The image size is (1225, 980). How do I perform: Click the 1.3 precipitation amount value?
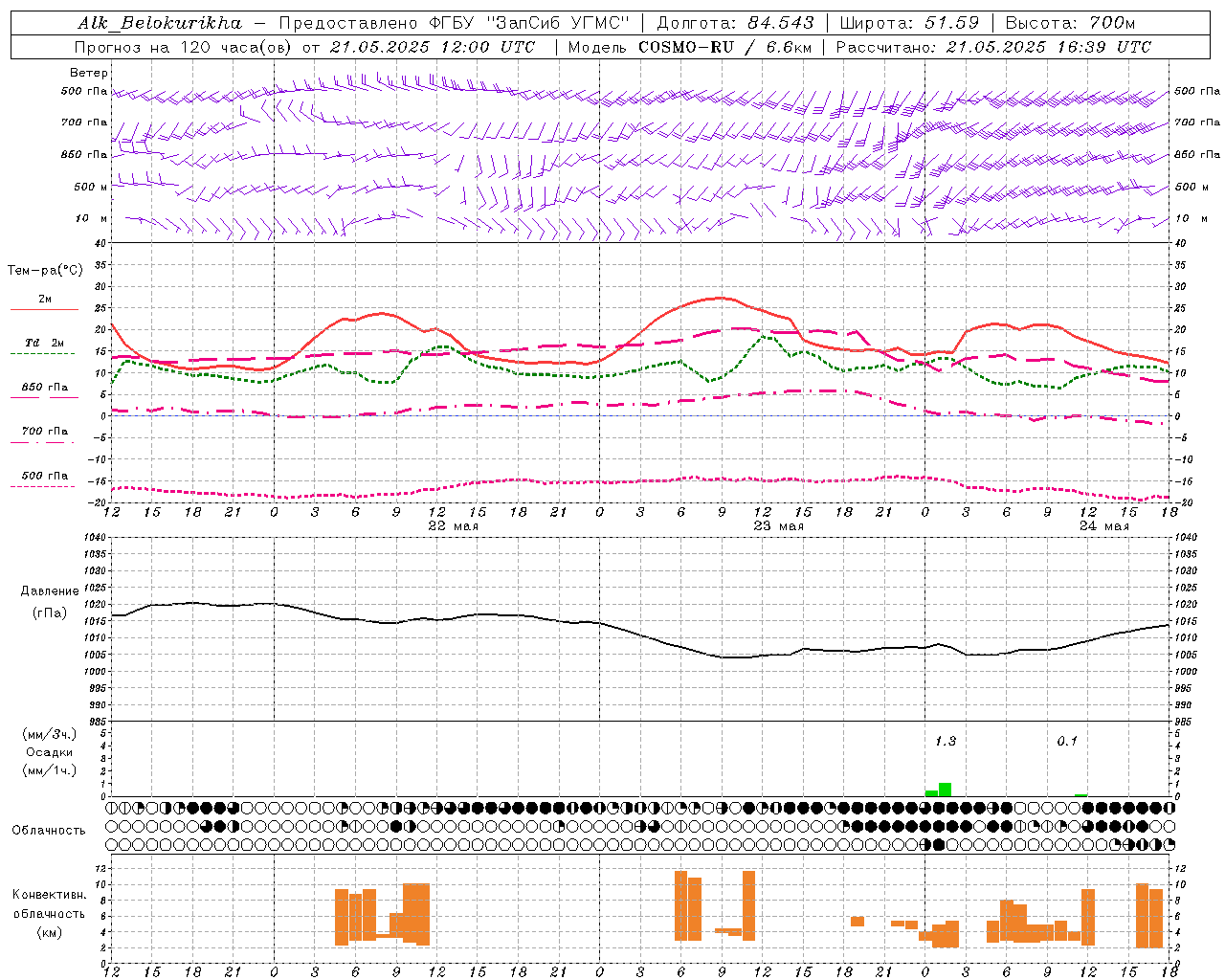(x=945, y=742)
